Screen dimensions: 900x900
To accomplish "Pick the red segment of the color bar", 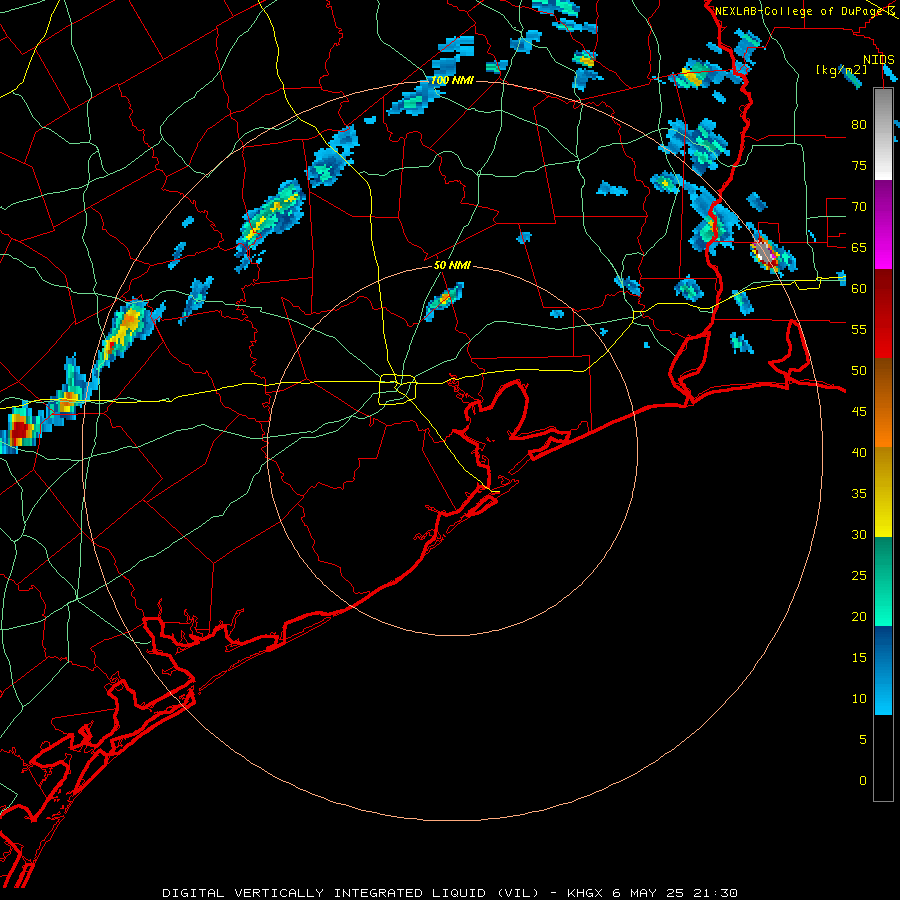I will (x=883, y=313).
